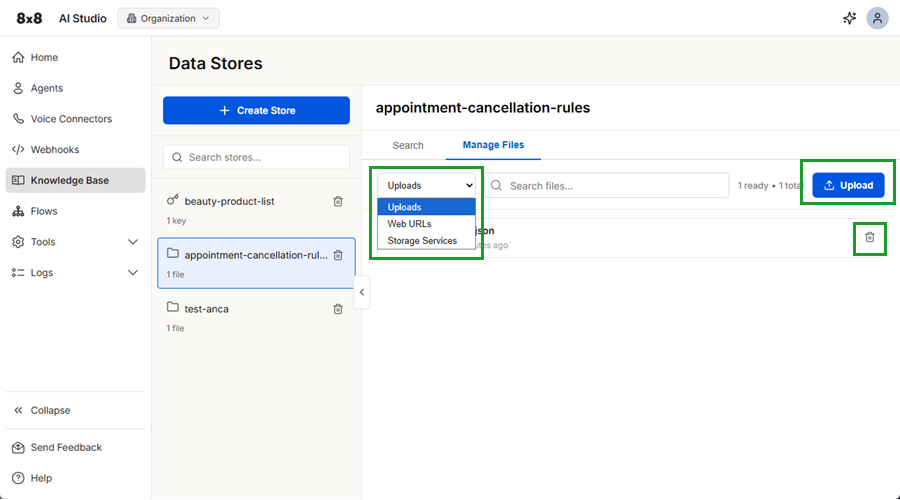Click the Knowledge Base book icon
Image resolution: width=900 pixels, height=500 pixels.
click(18, 180)
